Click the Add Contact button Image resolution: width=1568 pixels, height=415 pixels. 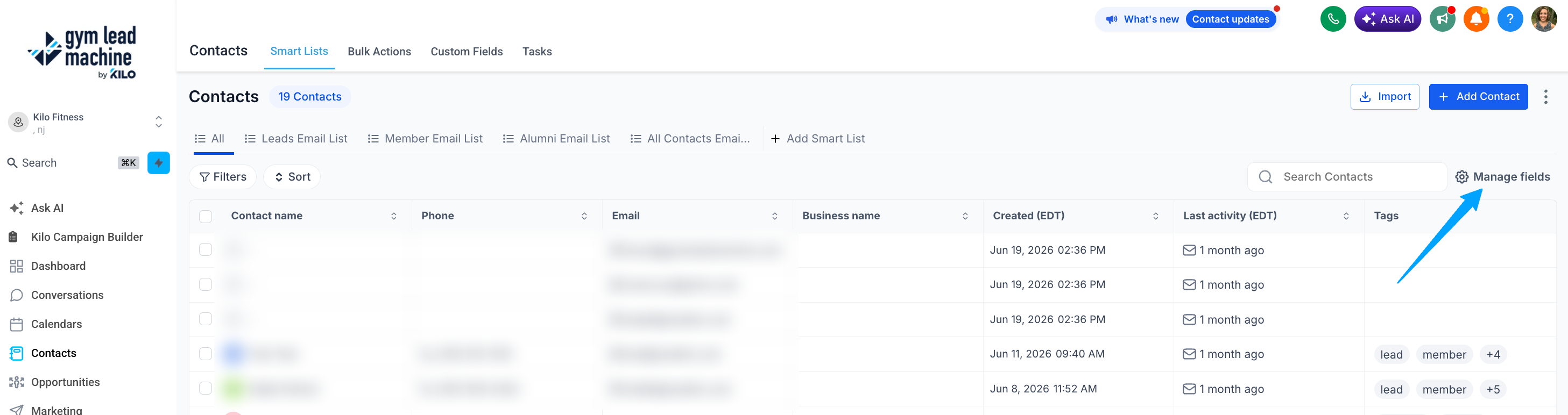[1478, 97]
